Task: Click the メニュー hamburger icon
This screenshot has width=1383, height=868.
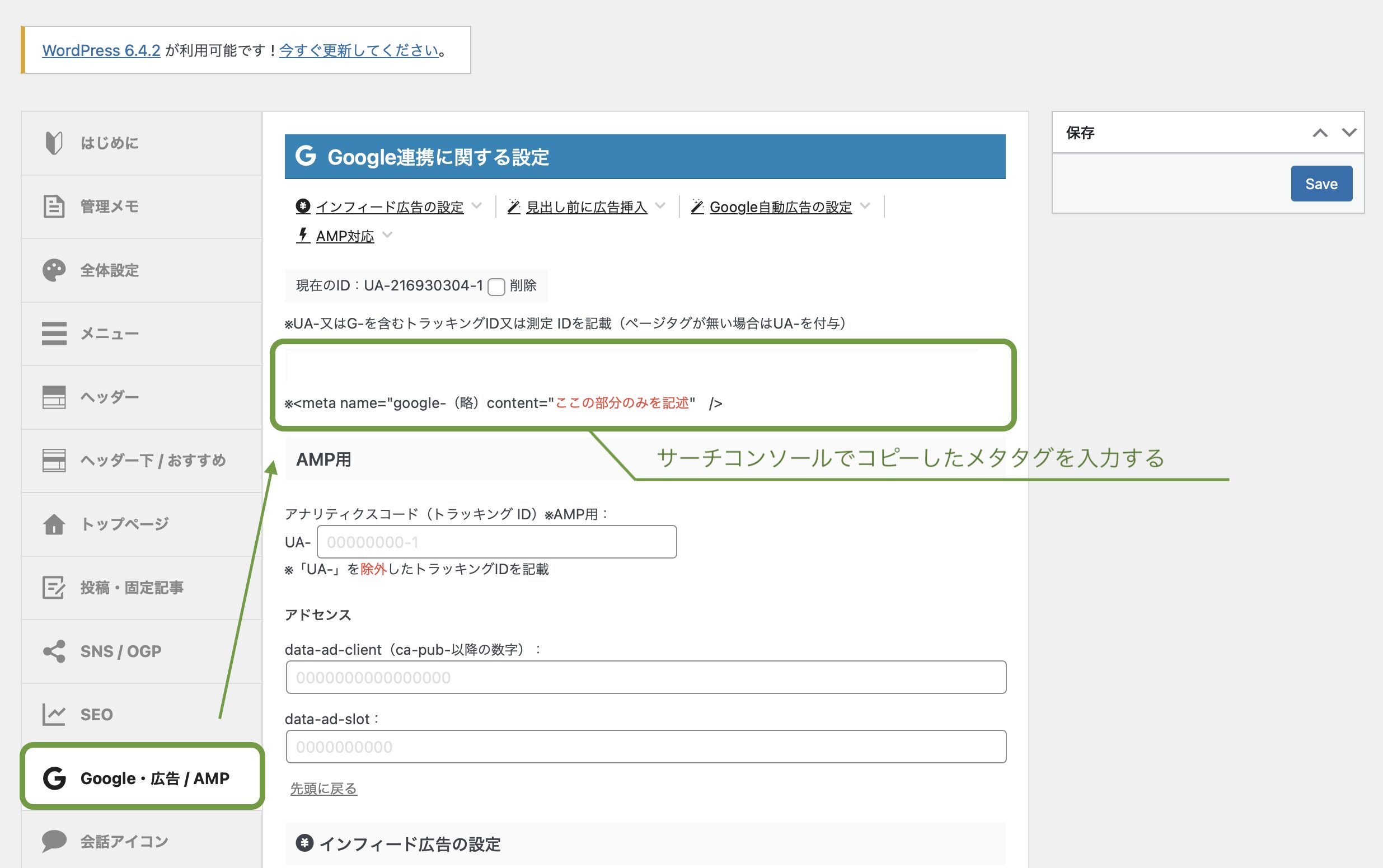Action: (54, 334)
